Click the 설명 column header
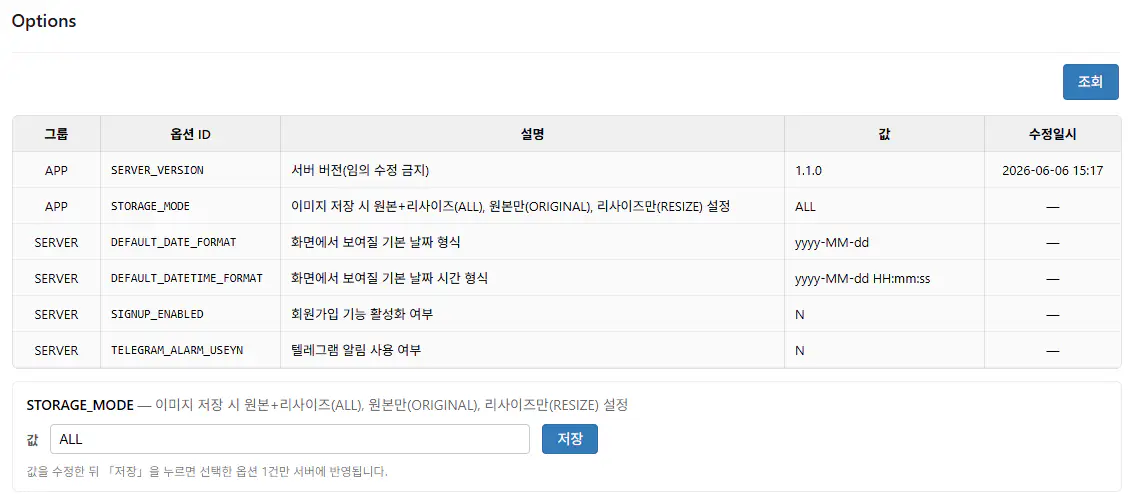1134x499 pixels. [532, 134]
